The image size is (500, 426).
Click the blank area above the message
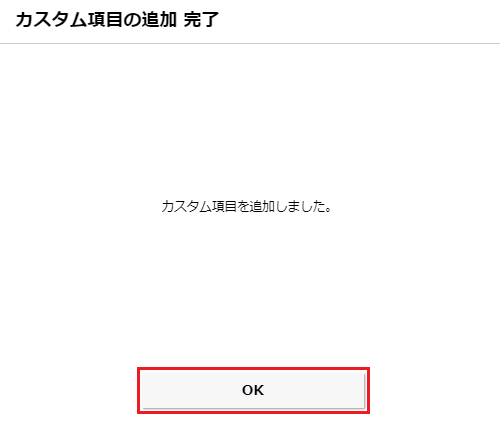click(x=250, y=122)
